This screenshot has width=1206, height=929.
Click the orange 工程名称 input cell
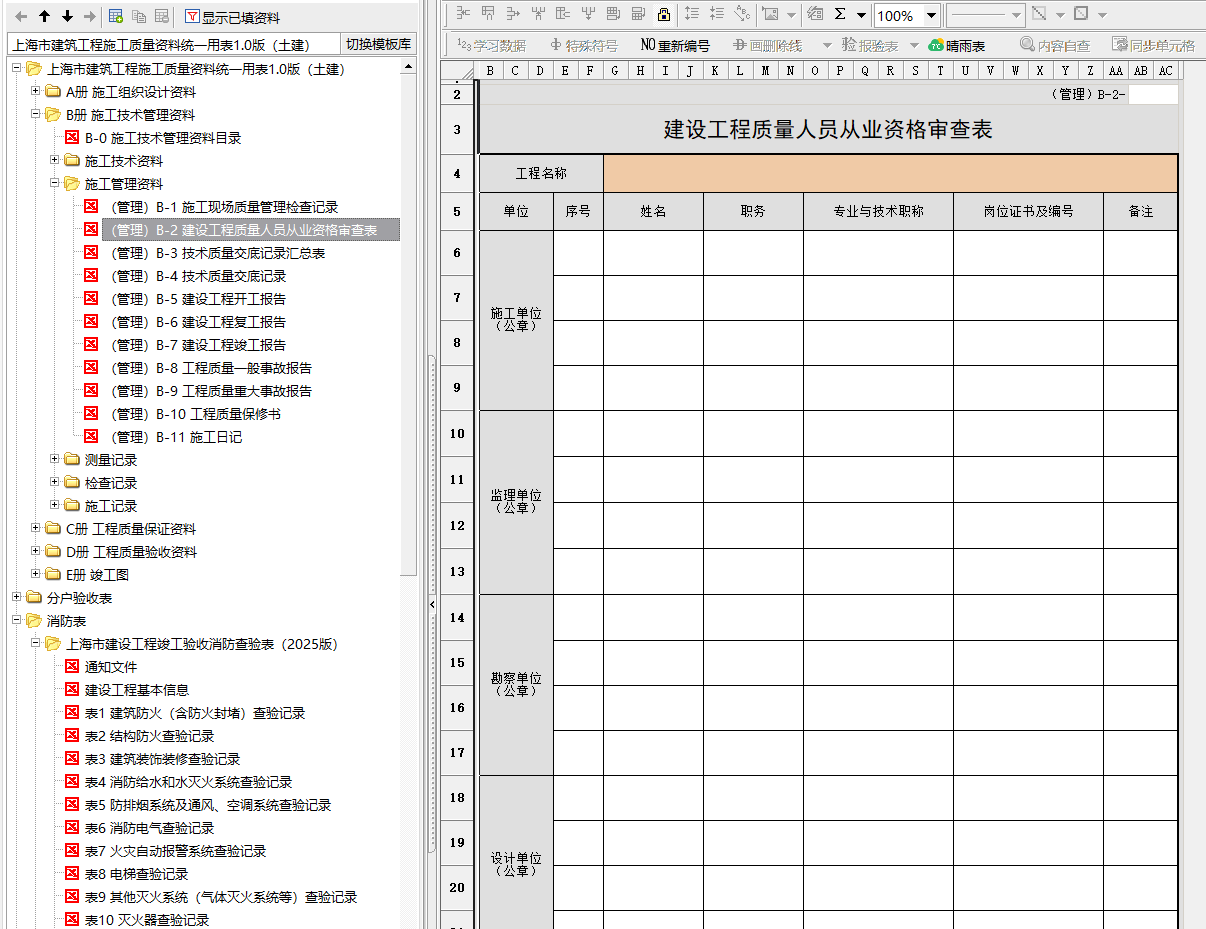[890, 173]
